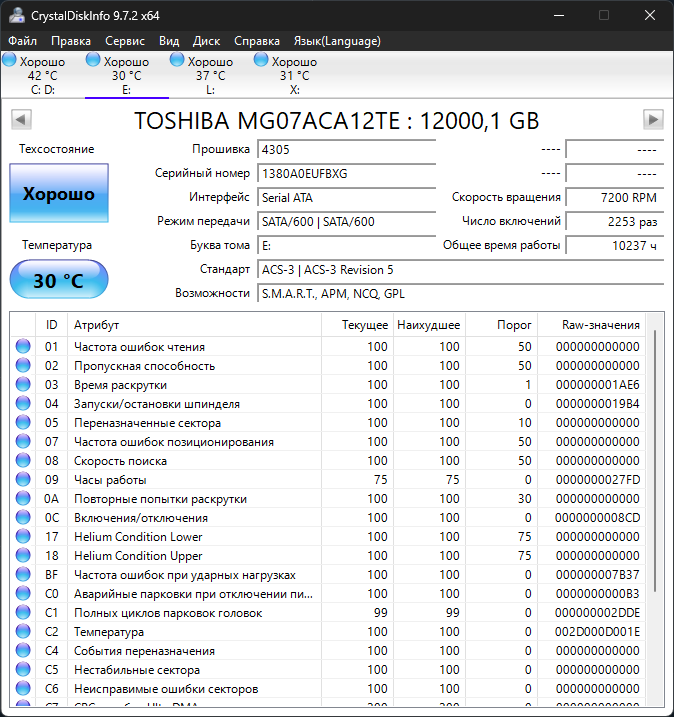The width and height of the screenshot is (674, 717).
Task: Click the Возможности field S.M.A.R.T., APM
Action: tap(460, 294)
